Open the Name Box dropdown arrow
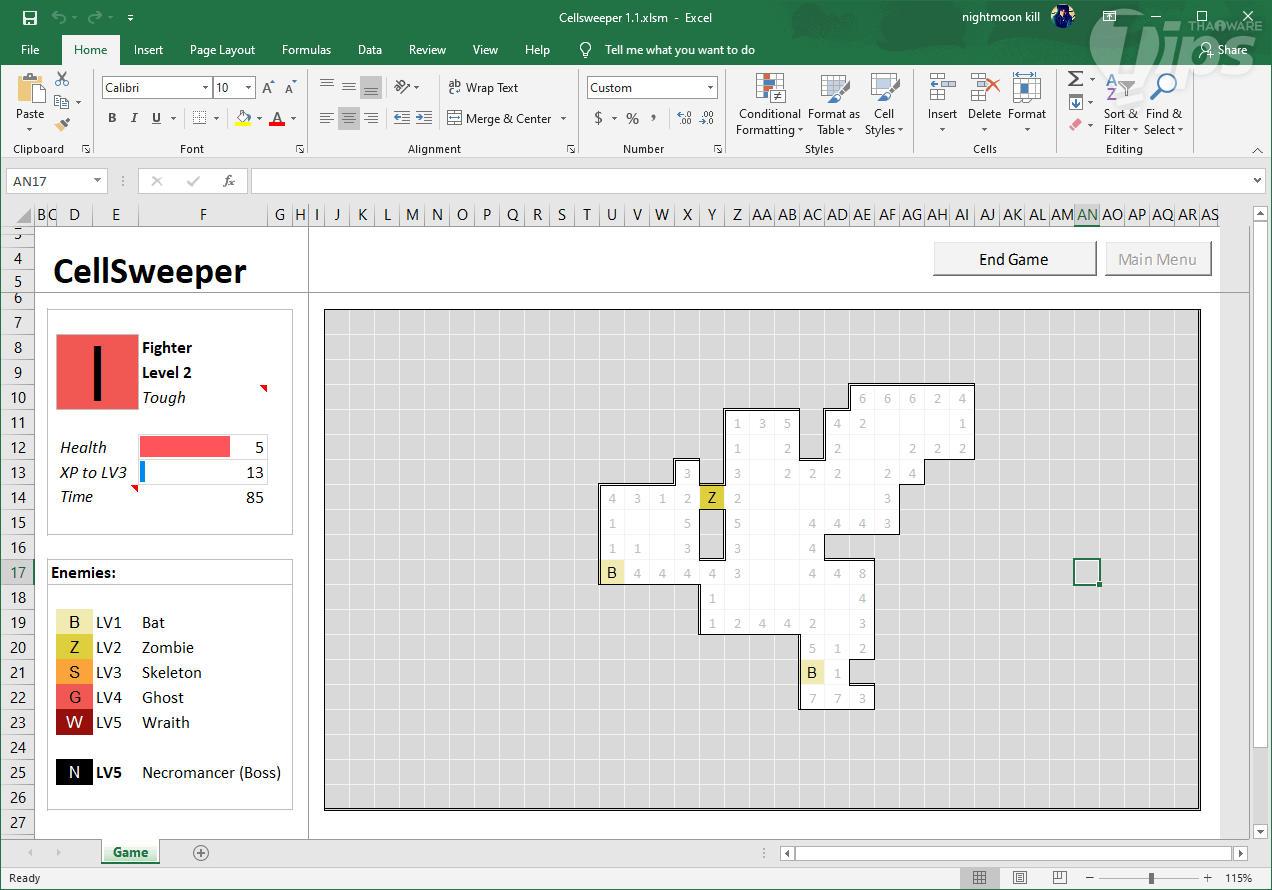 pyautogui.click(x=98, y=181)
